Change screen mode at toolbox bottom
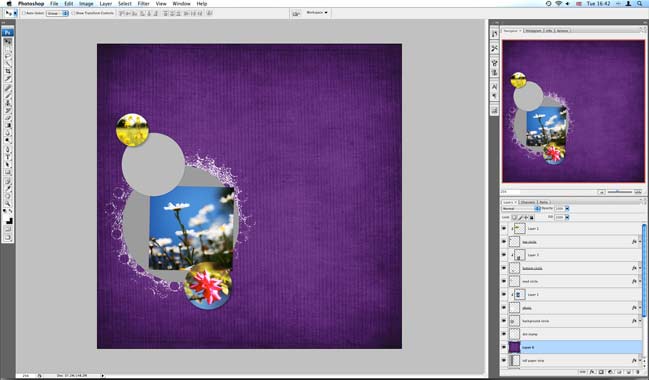The width and height of the screenshot is (649, 380). [x=8, y=238]
